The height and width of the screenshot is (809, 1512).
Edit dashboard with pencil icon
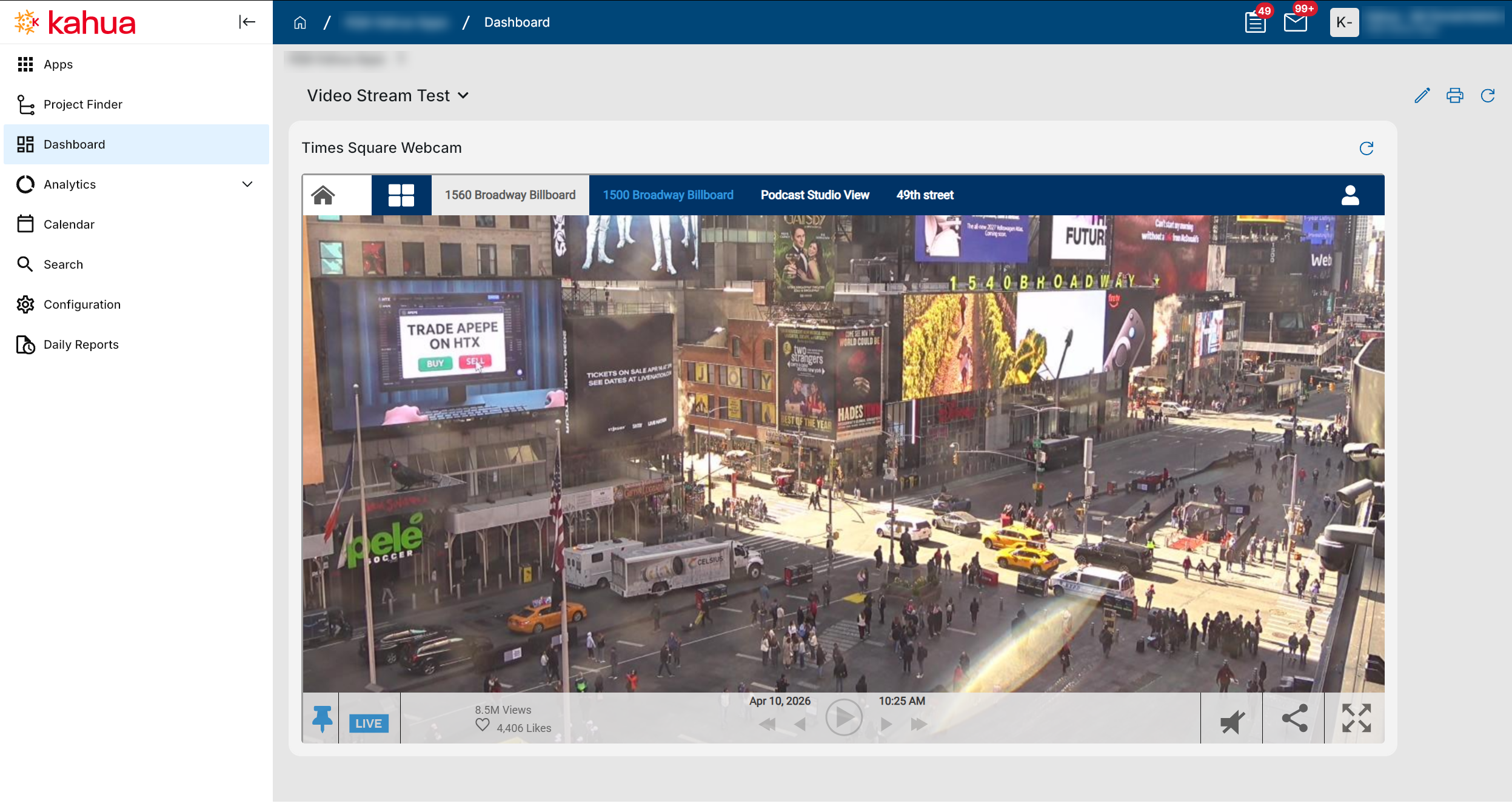(1422, 96)
